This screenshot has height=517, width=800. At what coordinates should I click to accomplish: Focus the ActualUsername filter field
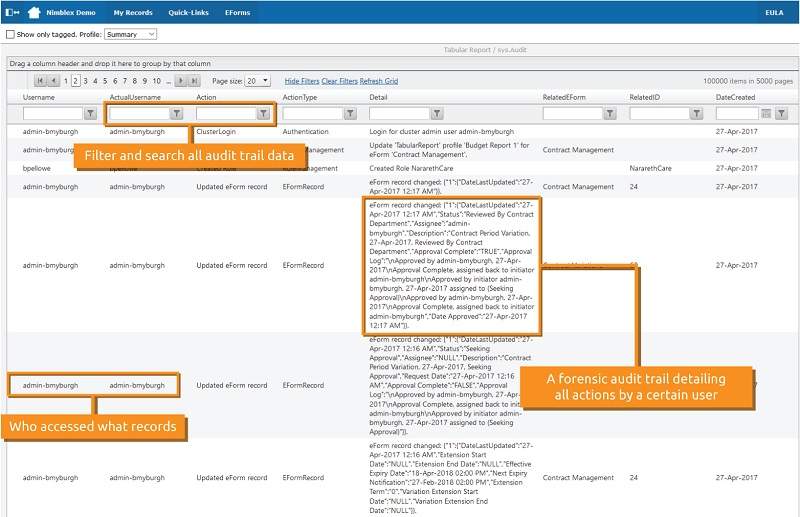[x=139, y=113]
